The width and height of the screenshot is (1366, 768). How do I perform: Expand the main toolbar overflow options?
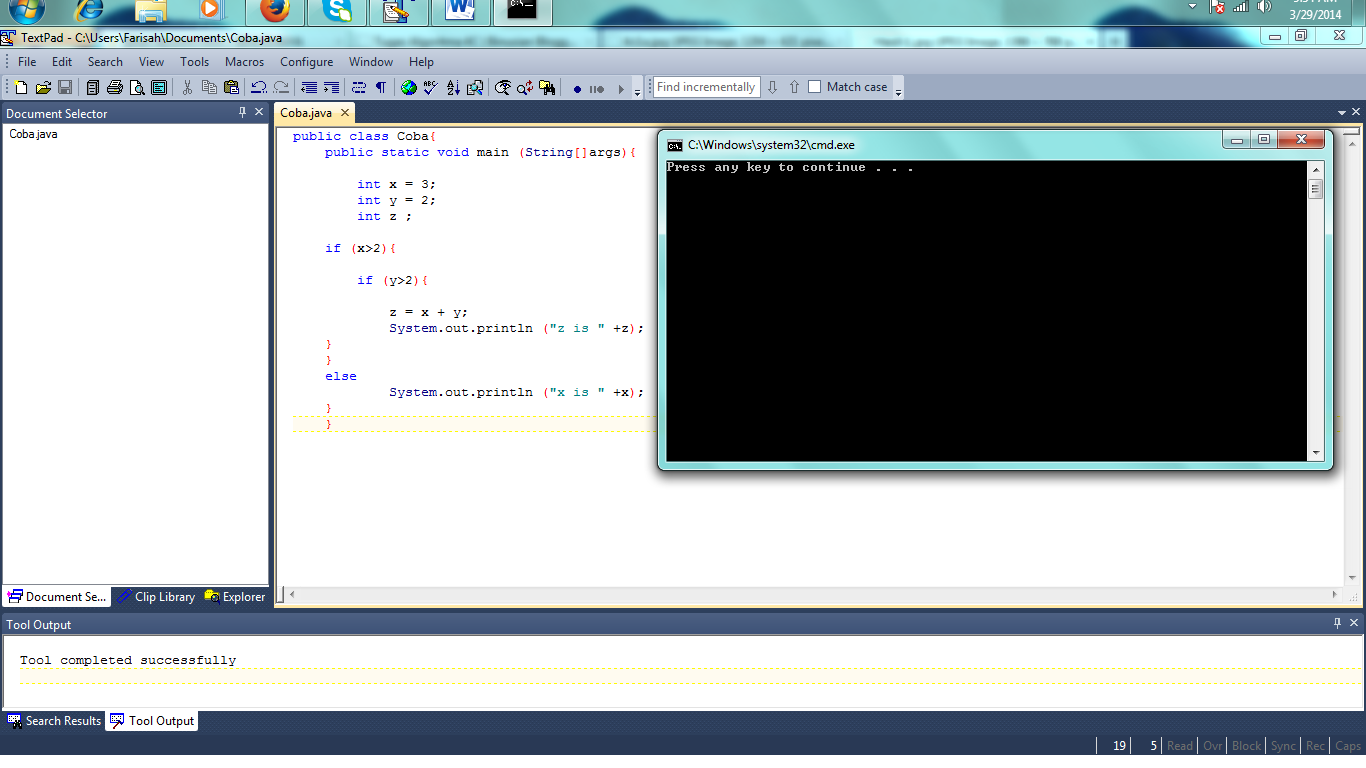coord(638,91)
